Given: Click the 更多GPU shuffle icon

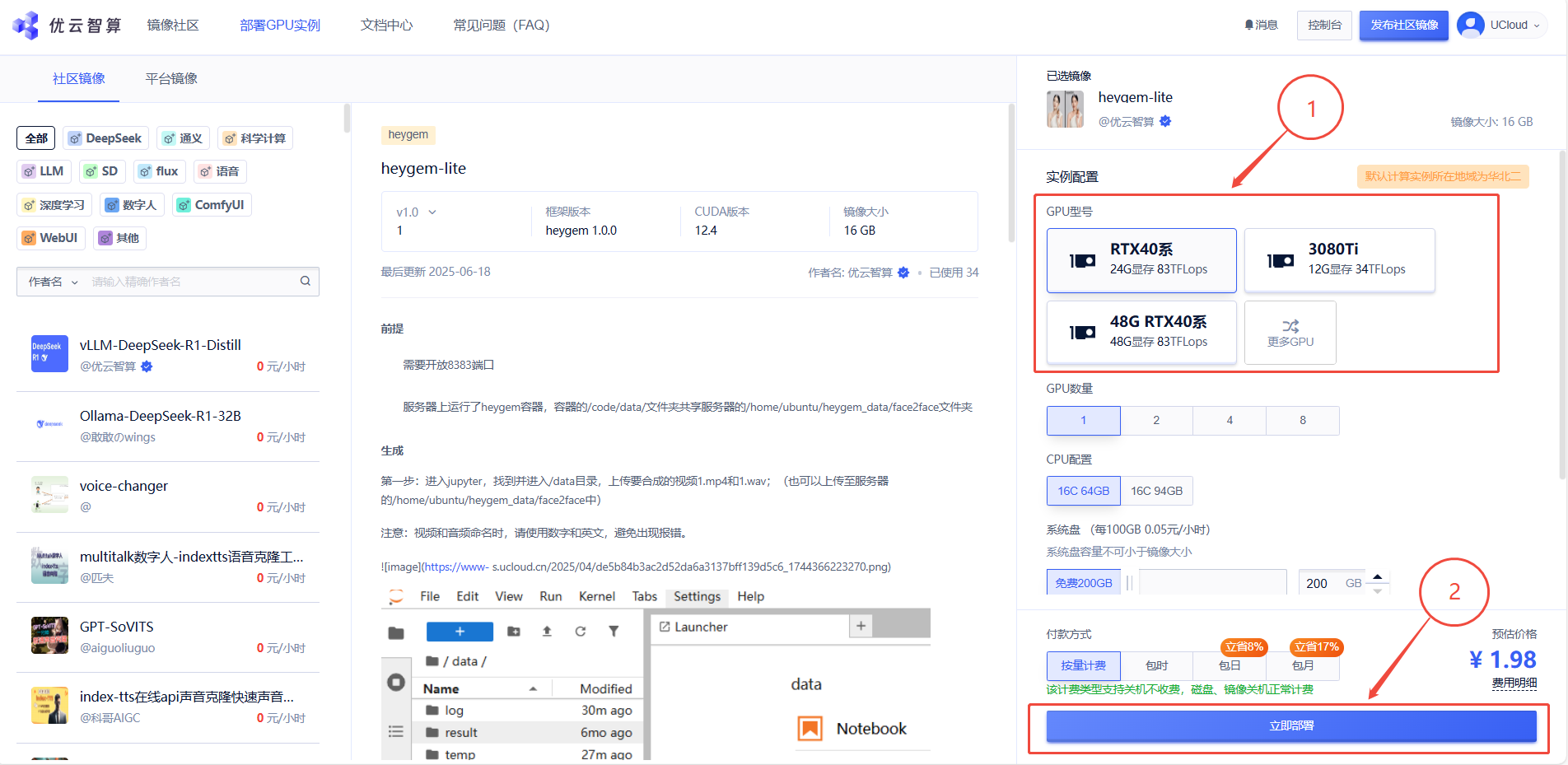Looking at the screenshot, I should point(1290,326).
